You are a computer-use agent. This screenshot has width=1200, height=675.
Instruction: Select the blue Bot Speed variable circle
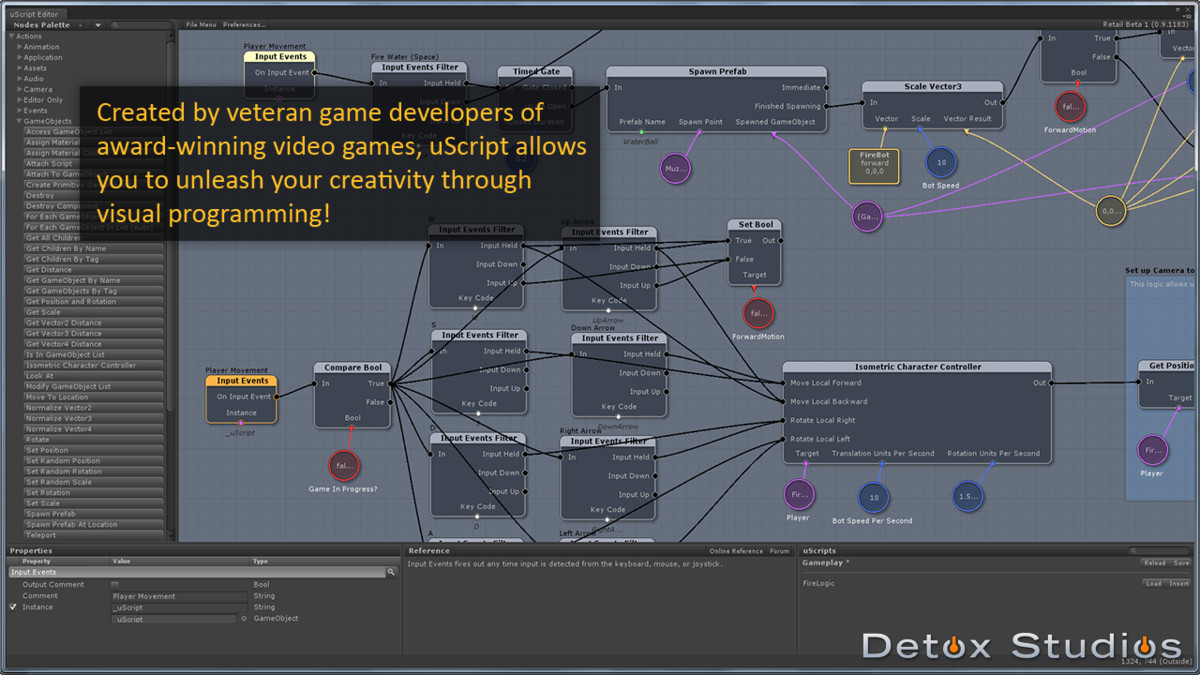click(x=940, y=162)
